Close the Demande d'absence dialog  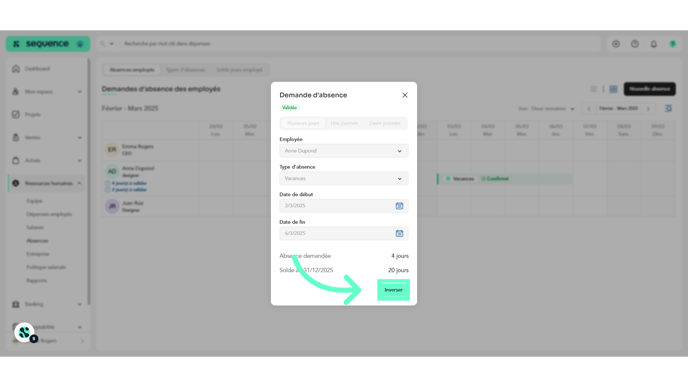pyautogui.click(x=405, y=95)
